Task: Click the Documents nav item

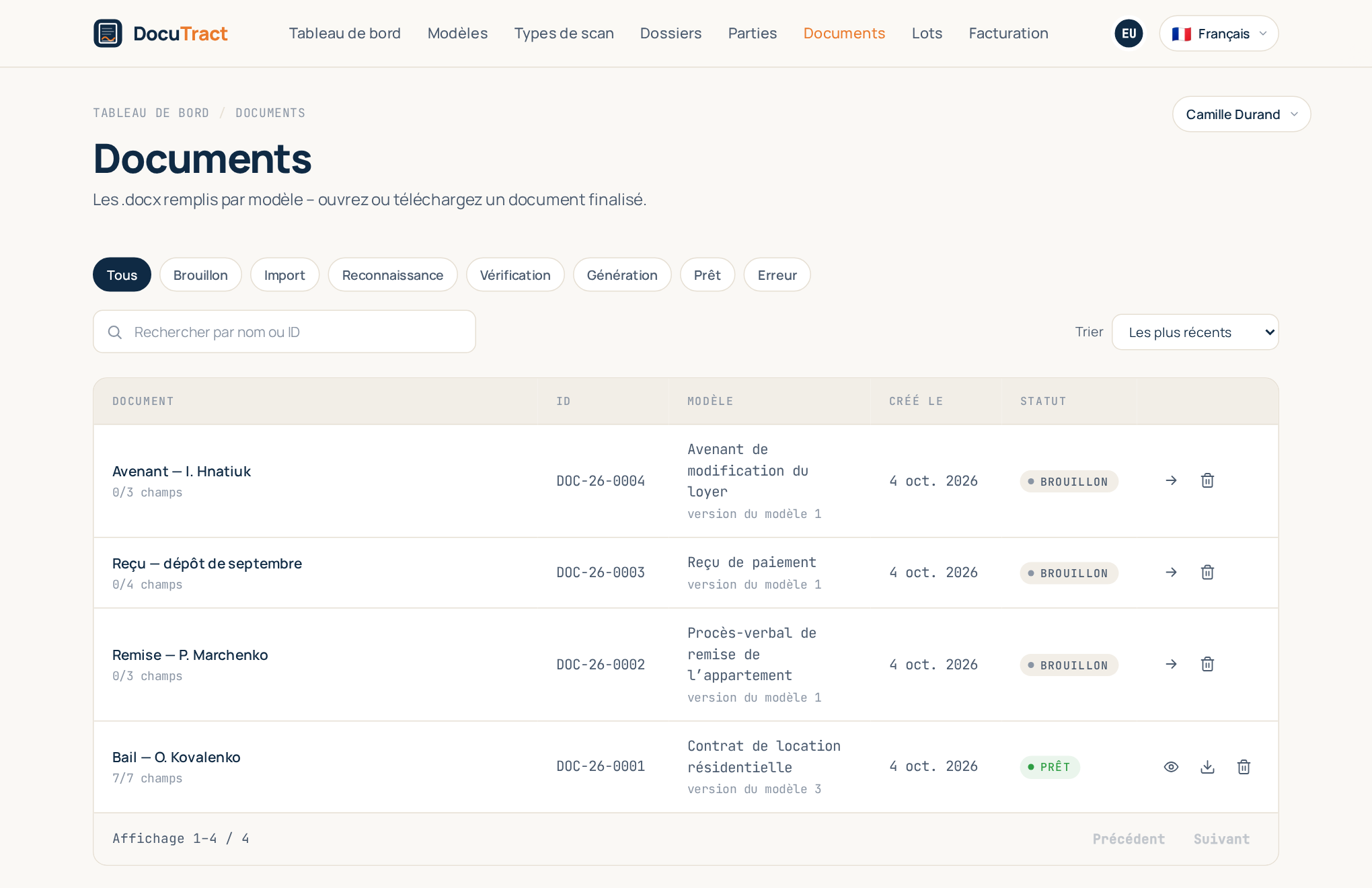Action: (x=844, y=33)
